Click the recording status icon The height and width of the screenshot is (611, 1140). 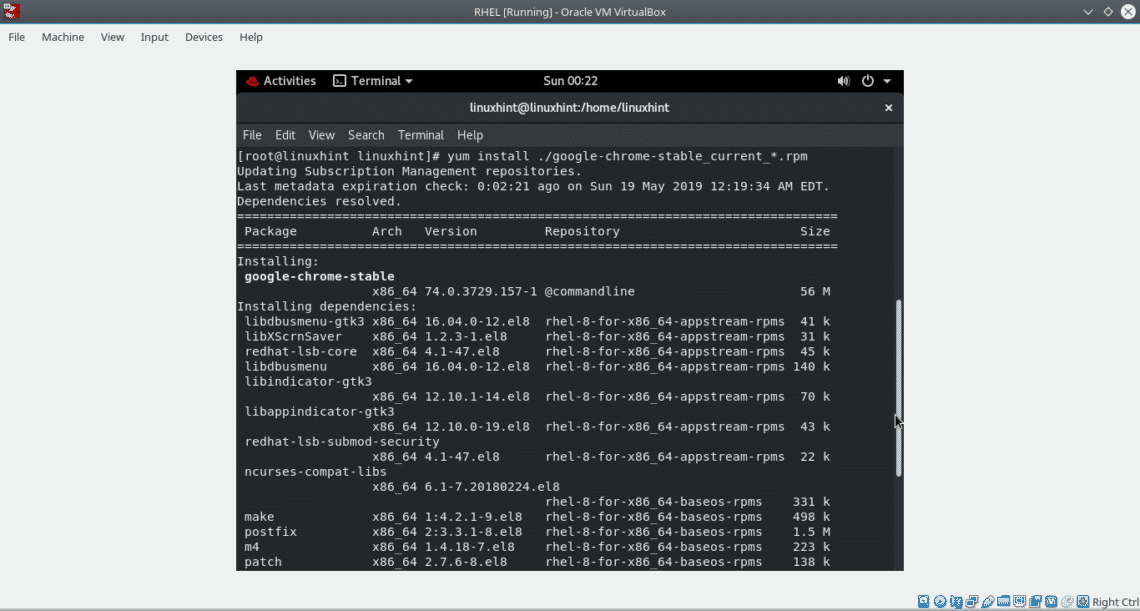point(1035,602)
